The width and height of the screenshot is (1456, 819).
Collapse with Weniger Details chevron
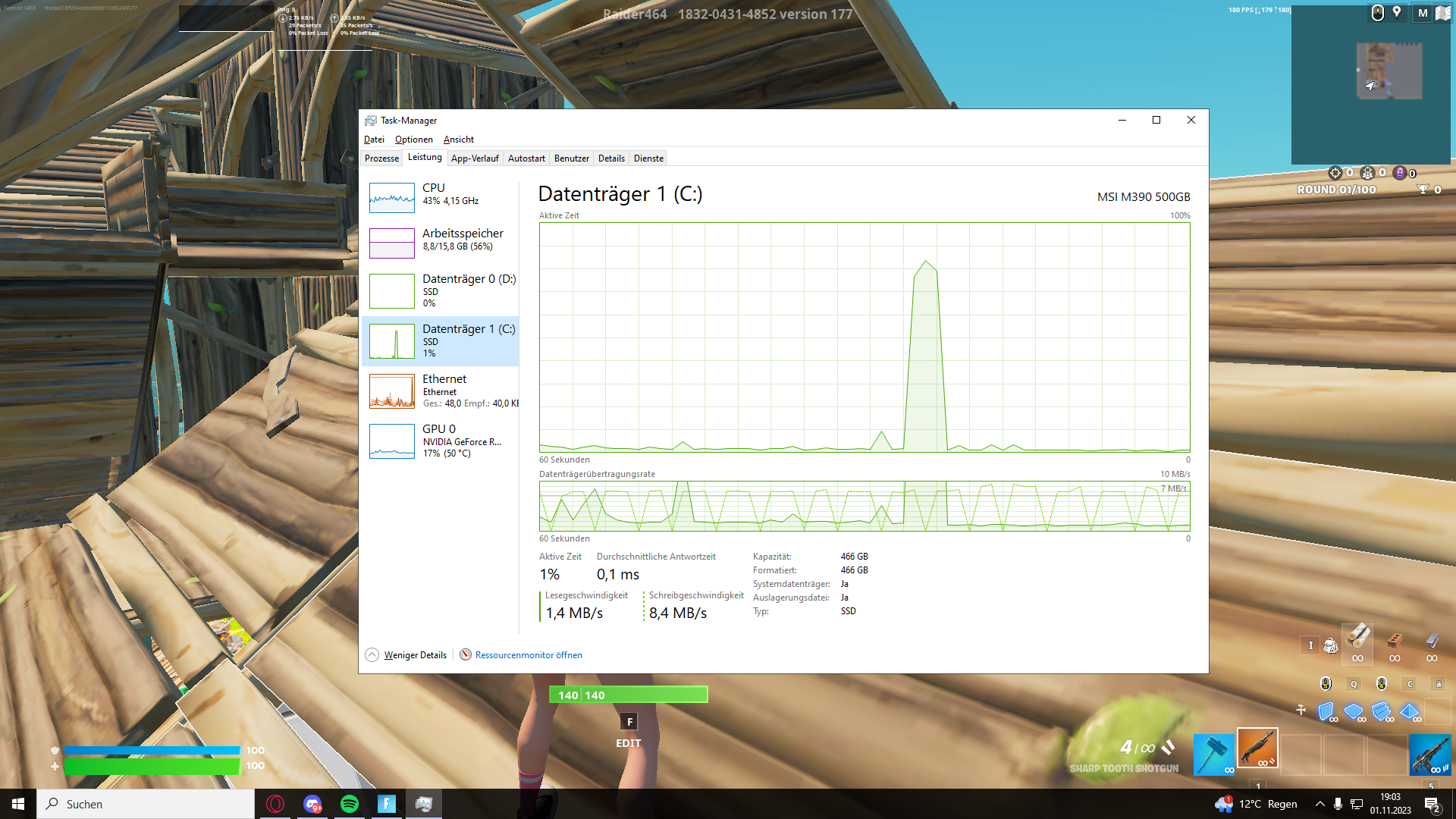coord(372,655)
